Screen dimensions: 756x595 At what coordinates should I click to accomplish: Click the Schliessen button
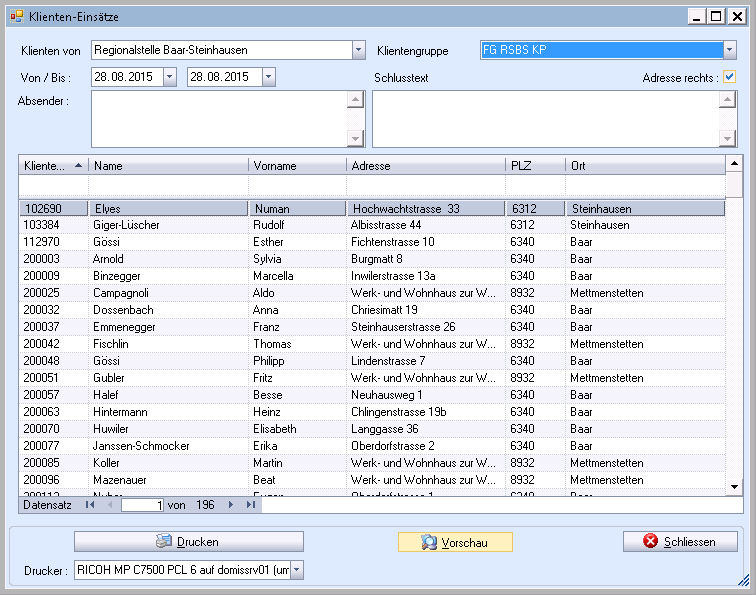click(680, 542)
